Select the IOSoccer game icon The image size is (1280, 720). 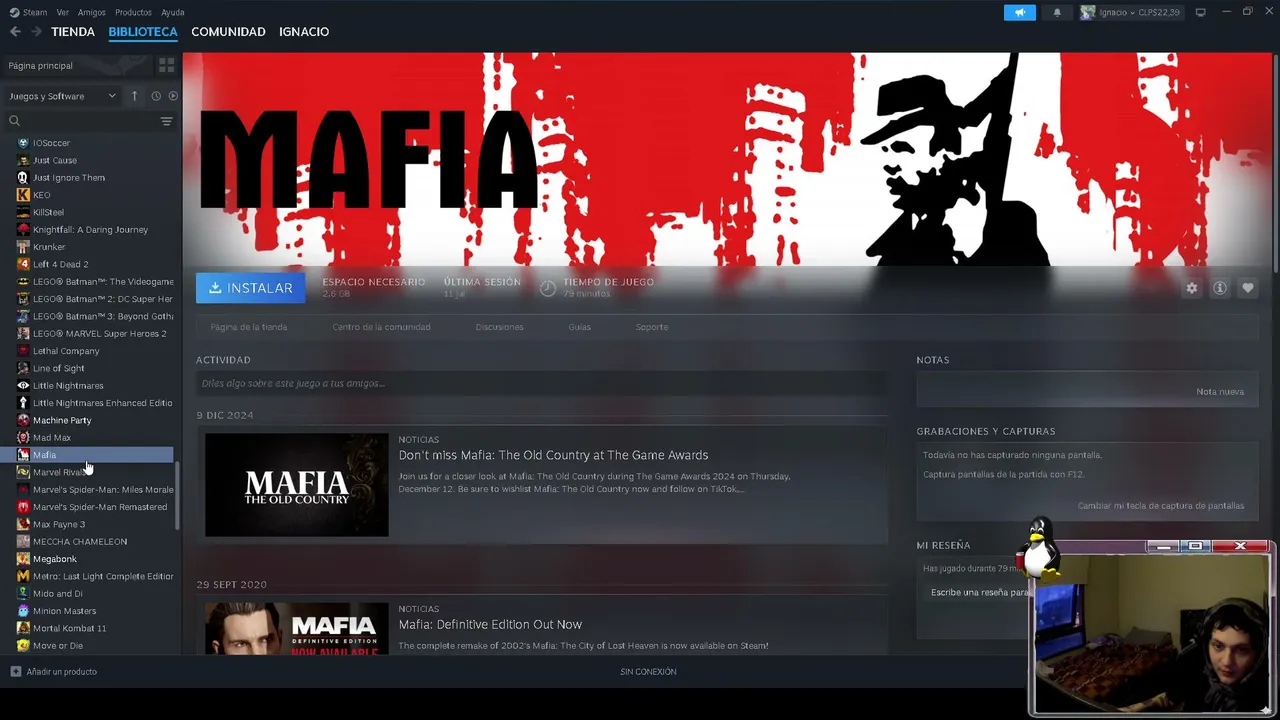(x=23, y=143)
